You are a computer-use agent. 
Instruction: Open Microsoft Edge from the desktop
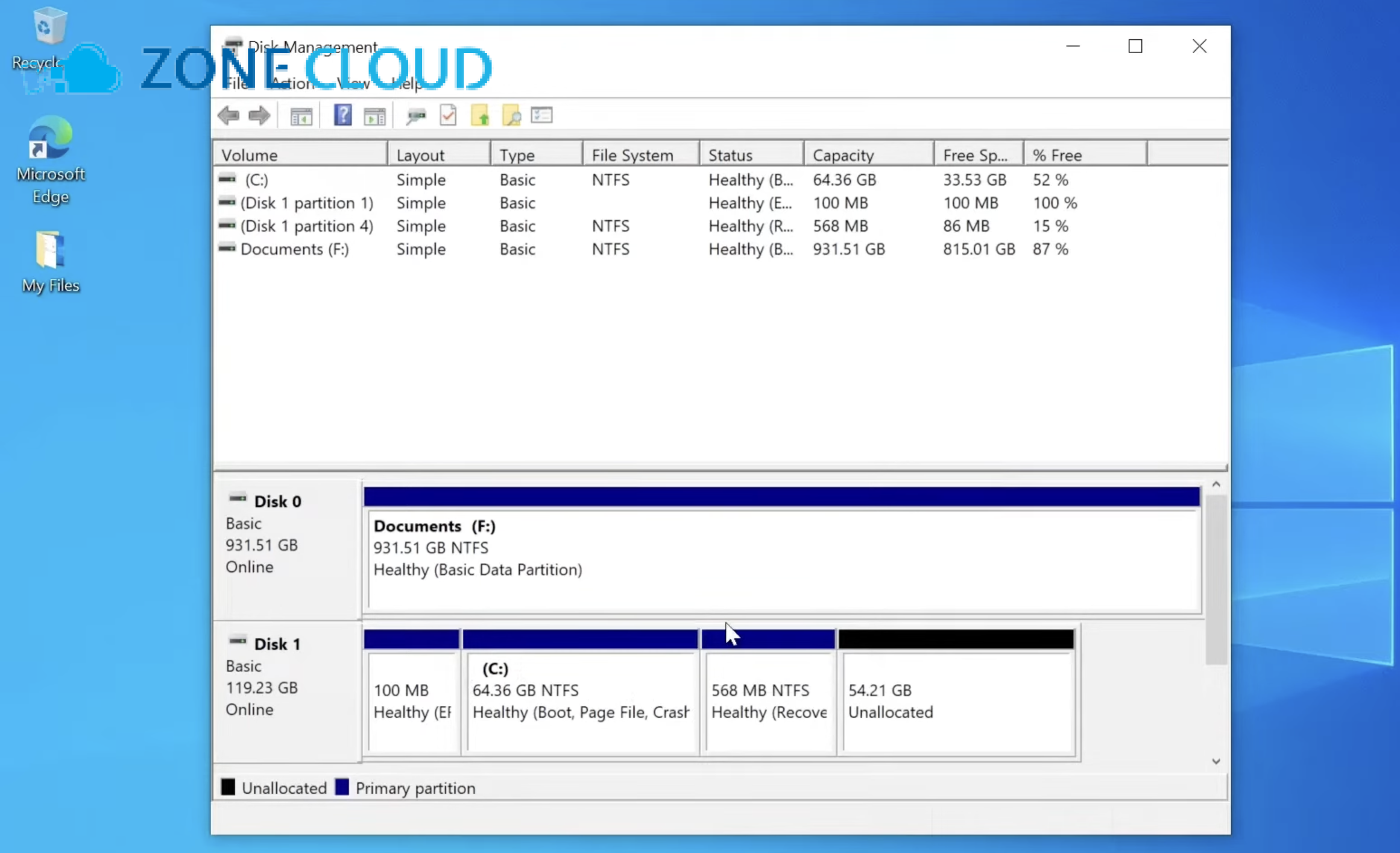51,160
